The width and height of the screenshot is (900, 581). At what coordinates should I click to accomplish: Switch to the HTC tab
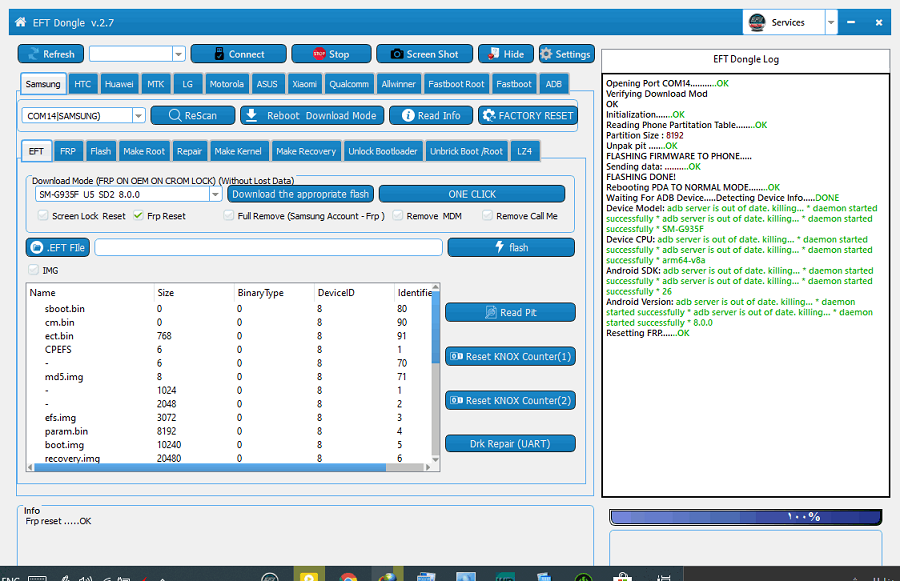coord(83,84)
